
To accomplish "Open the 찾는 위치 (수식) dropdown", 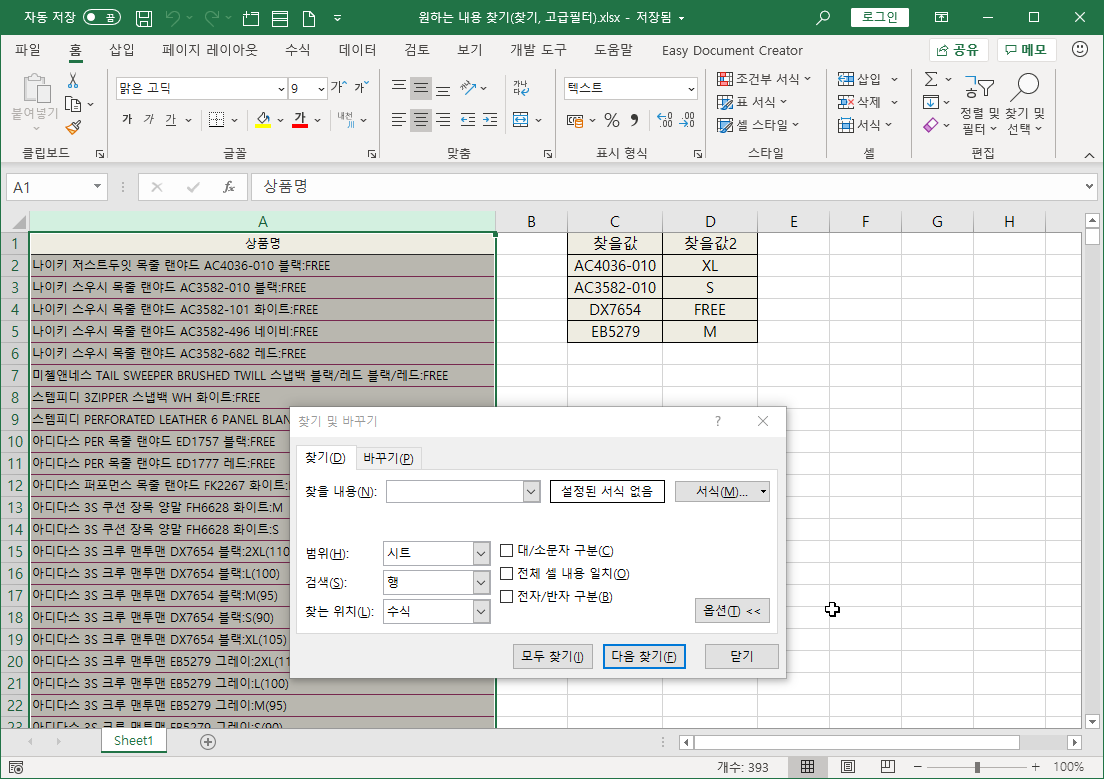I will (481, 611).
